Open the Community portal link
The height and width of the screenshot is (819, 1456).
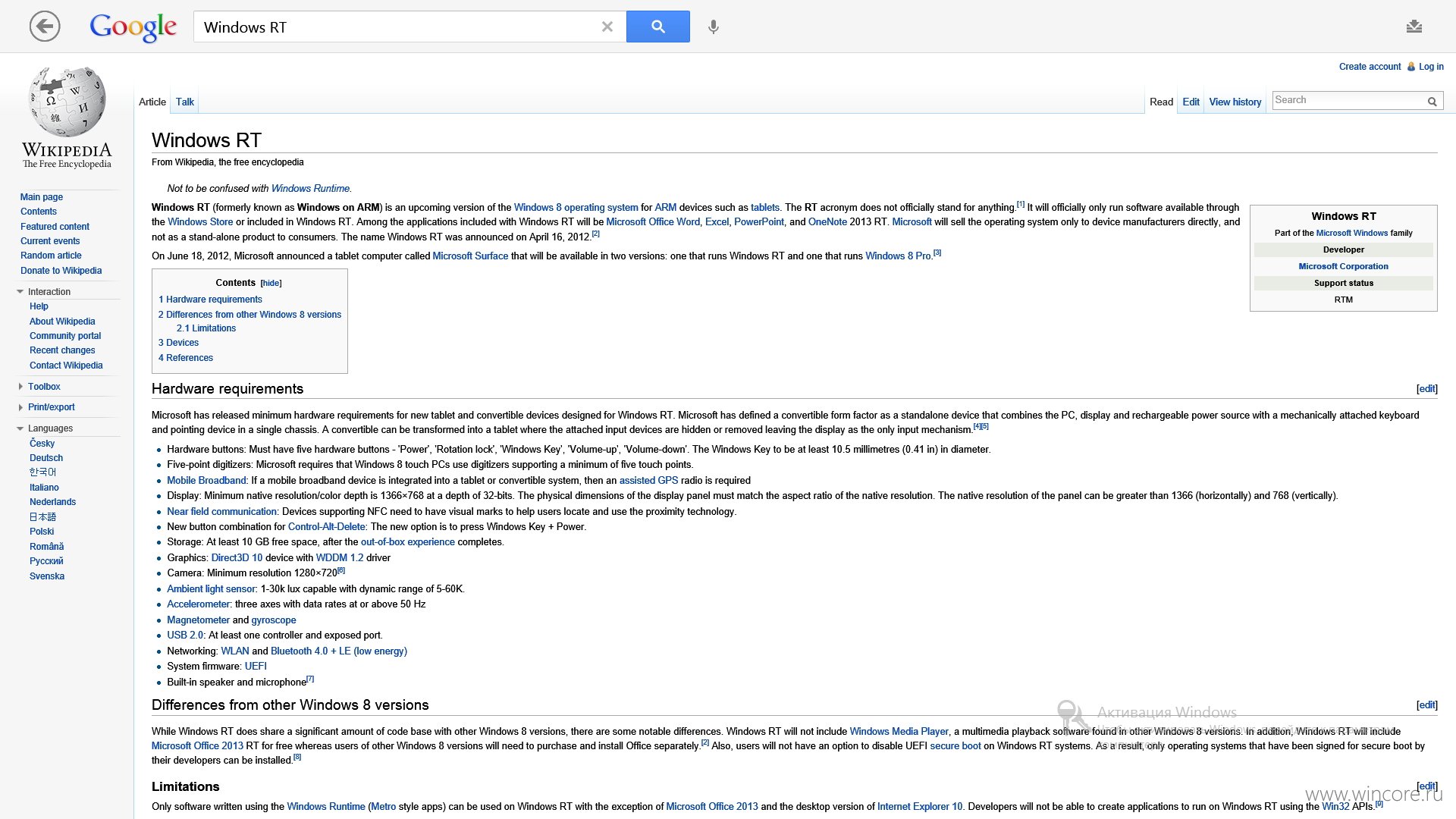(x=65, y=336)
